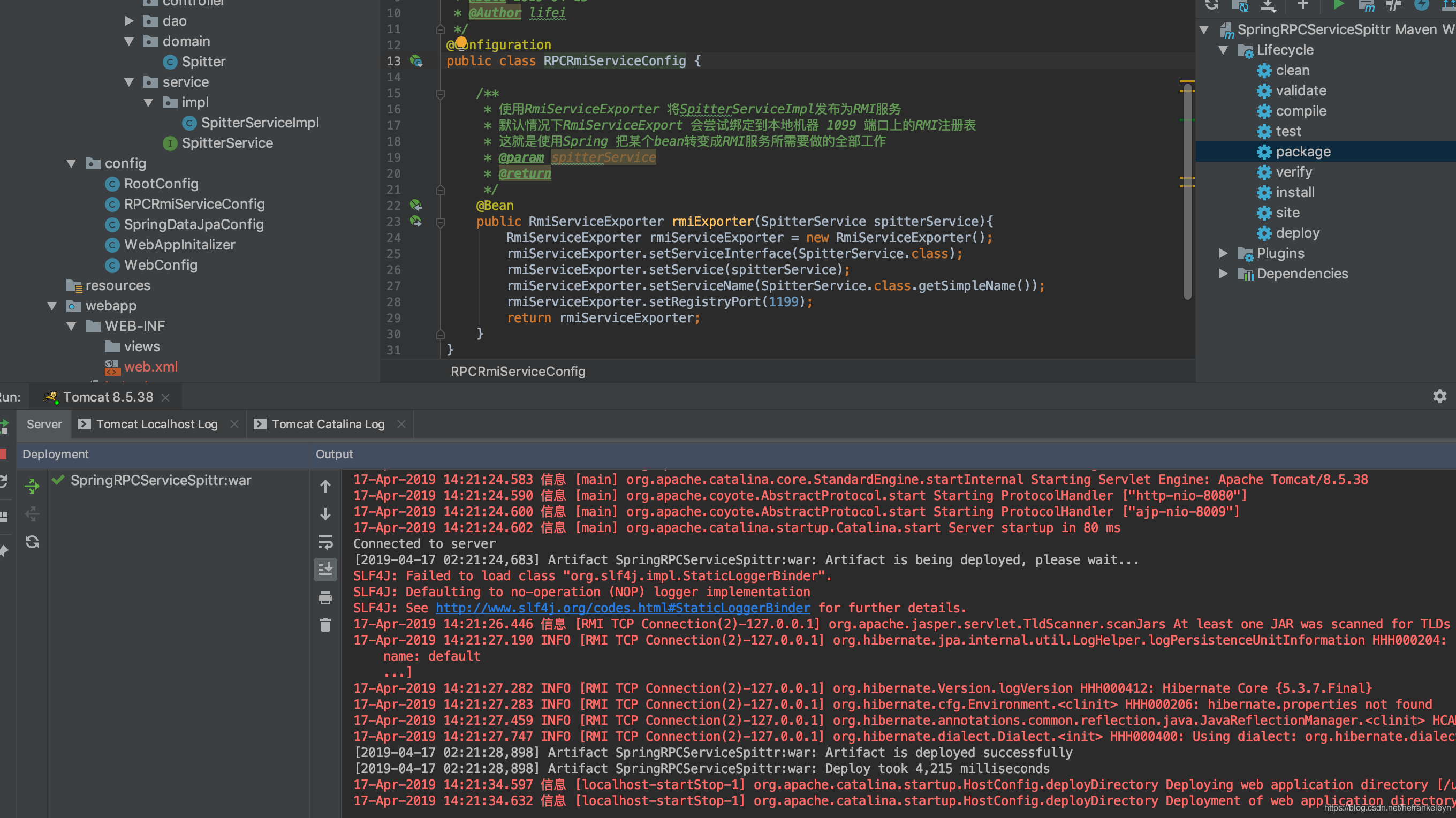The width and height of the screenshot is (1456, 818).
Task: Close the Tomcat Localhost Log tab
Action: [234, 424]
